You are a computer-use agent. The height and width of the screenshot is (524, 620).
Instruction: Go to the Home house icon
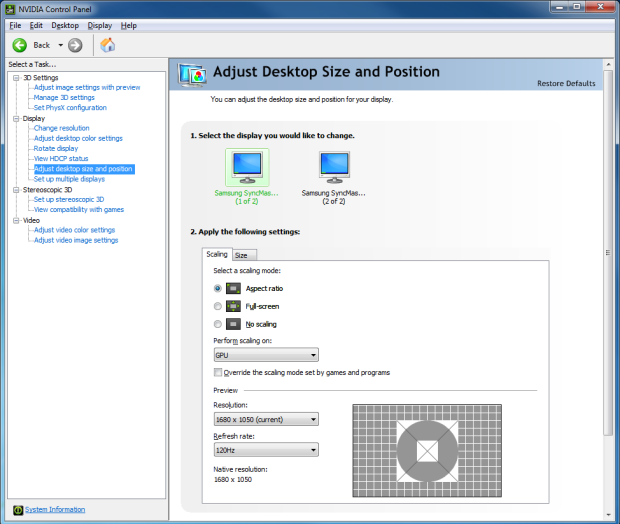tap(107, 45)
